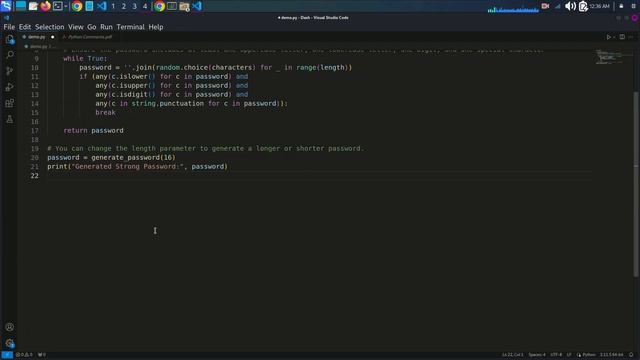Select Python interpreter version in status bar
Viewport: 640px width, 360px height.
click(611, 355)
